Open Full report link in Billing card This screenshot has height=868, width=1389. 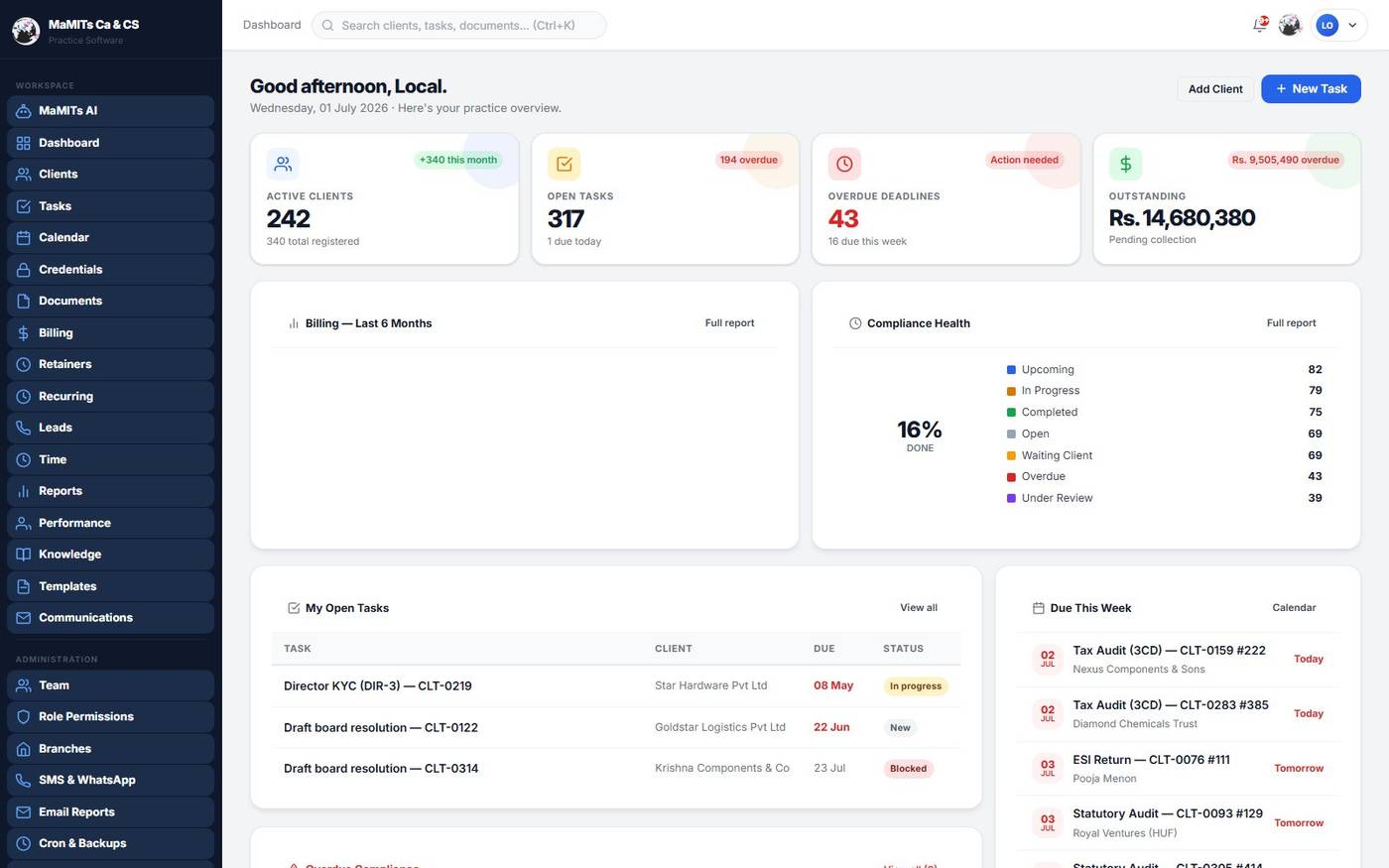[x=729, y=323]
